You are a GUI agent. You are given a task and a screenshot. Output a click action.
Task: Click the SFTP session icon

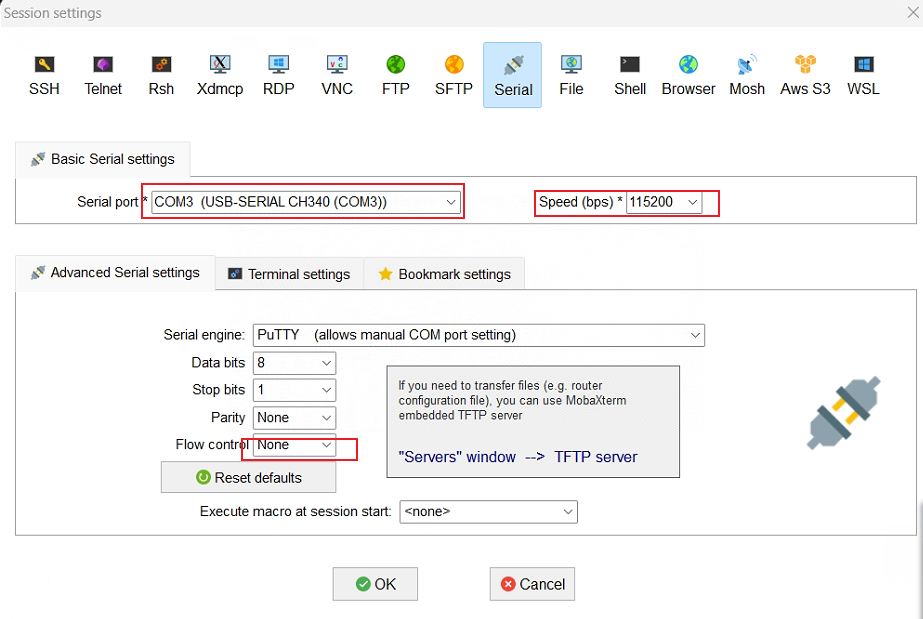(x=454, y=75)
